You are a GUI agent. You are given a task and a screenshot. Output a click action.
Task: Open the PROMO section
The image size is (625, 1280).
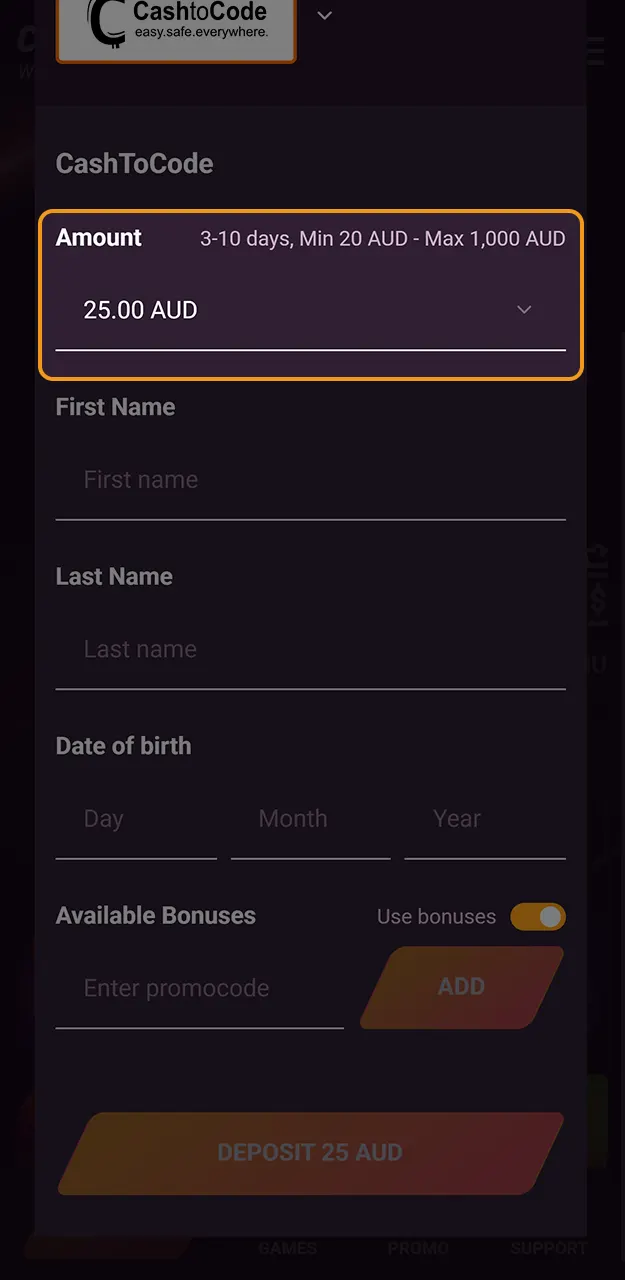pos(417,1248)
